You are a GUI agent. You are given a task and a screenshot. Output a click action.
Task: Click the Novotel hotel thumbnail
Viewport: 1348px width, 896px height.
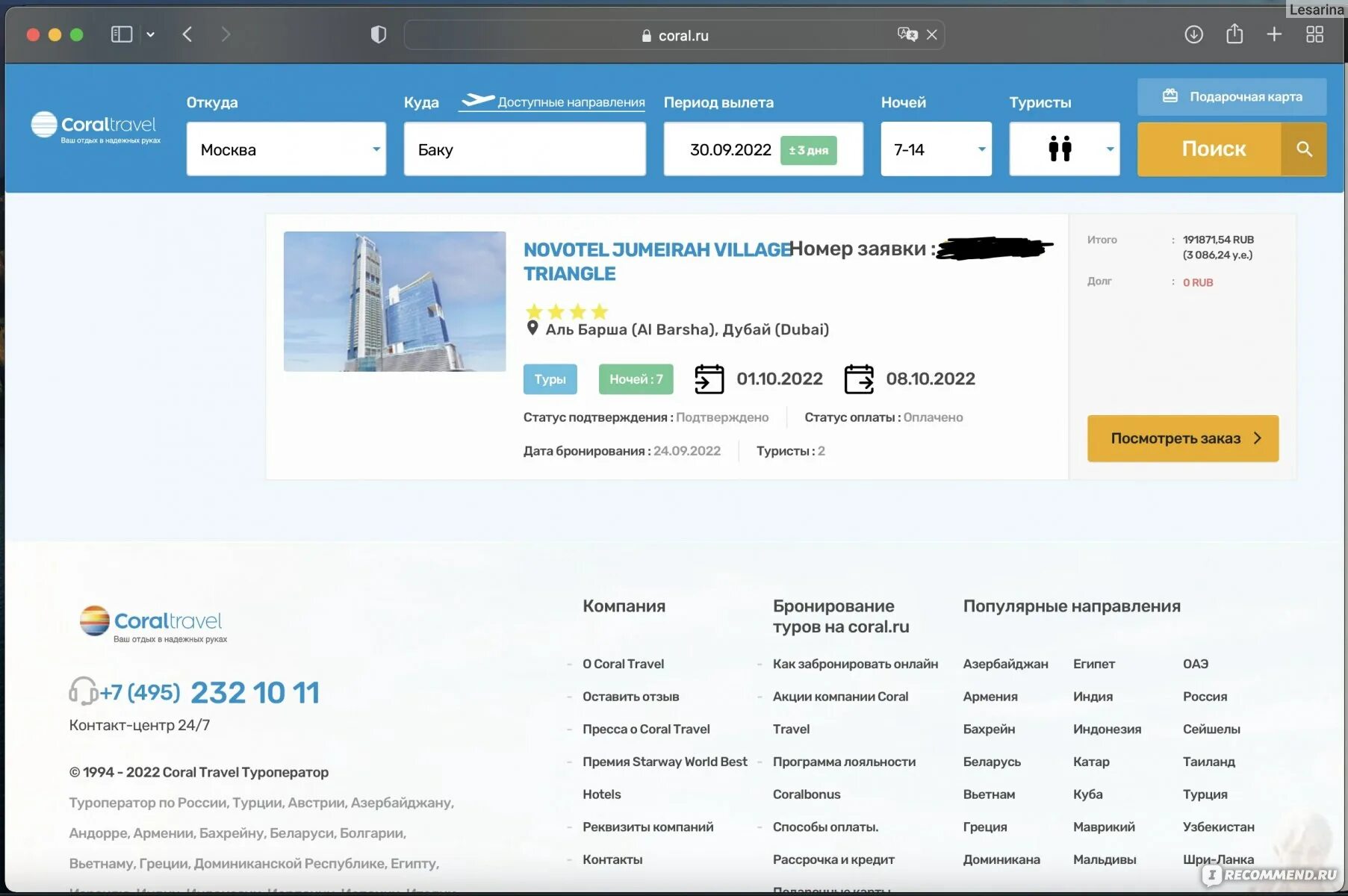coord(394,301)
